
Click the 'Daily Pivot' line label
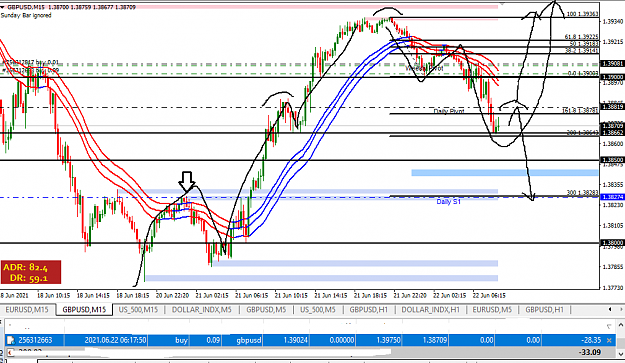click(449, 112)
